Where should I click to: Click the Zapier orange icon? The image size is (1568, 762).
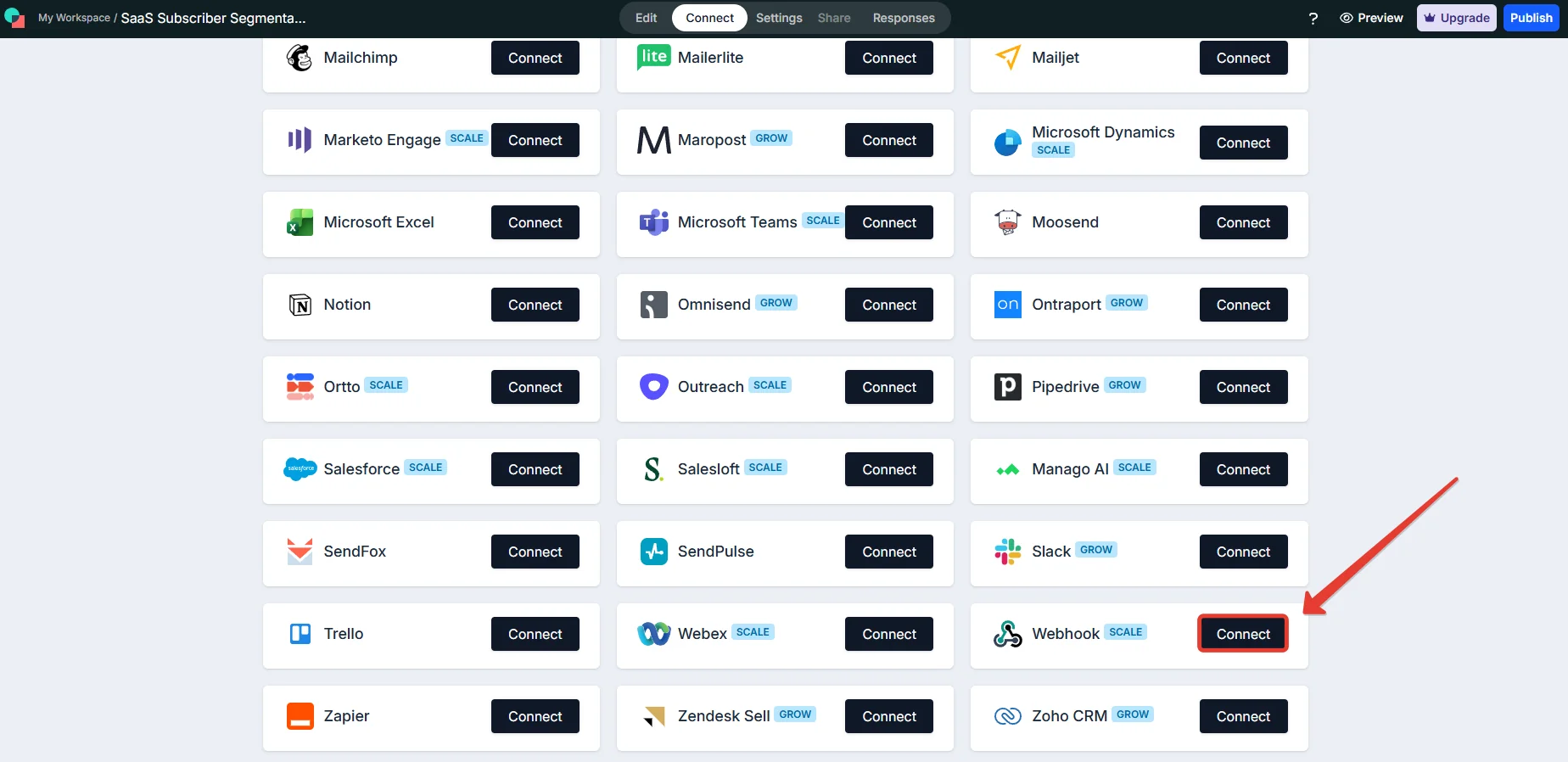coord(300,716)
